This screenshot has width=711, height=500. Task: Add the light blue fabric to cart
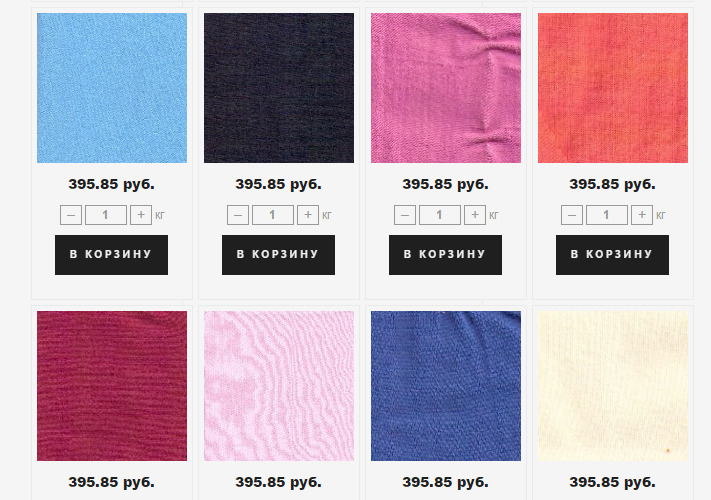coord(112,255)
